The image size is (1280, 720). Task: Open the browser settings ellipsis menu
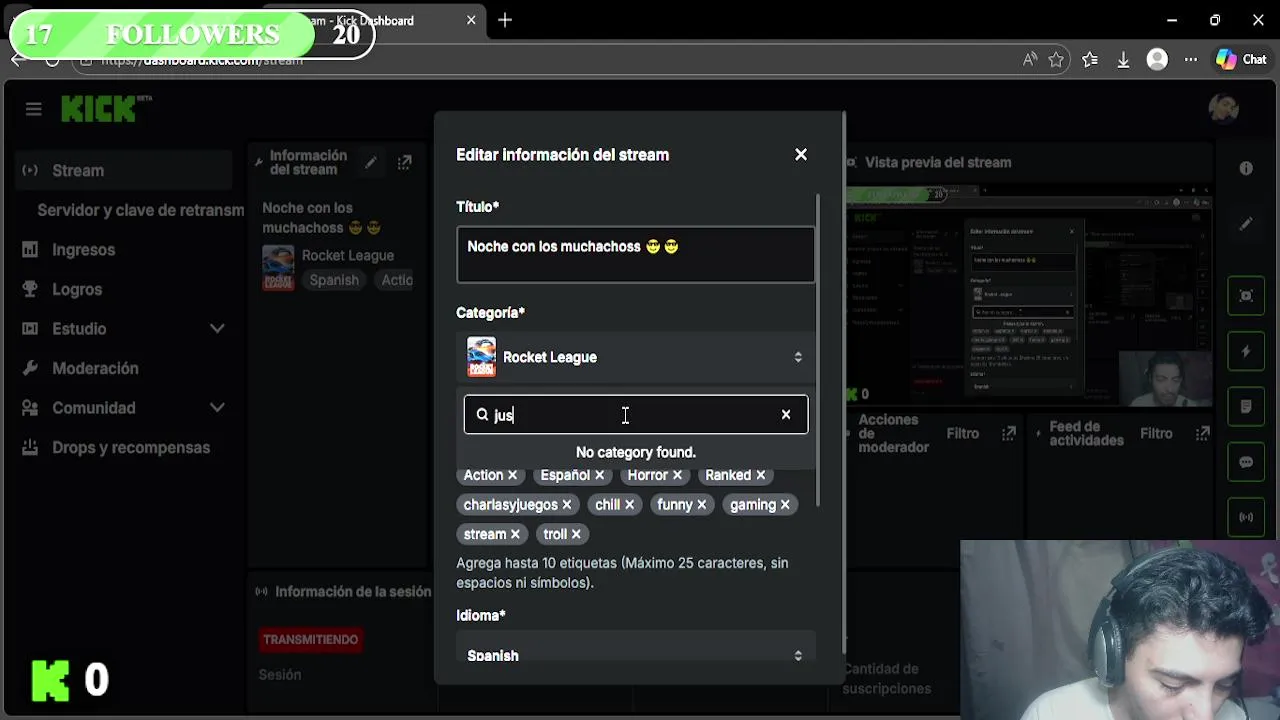tap(1190, 60)
